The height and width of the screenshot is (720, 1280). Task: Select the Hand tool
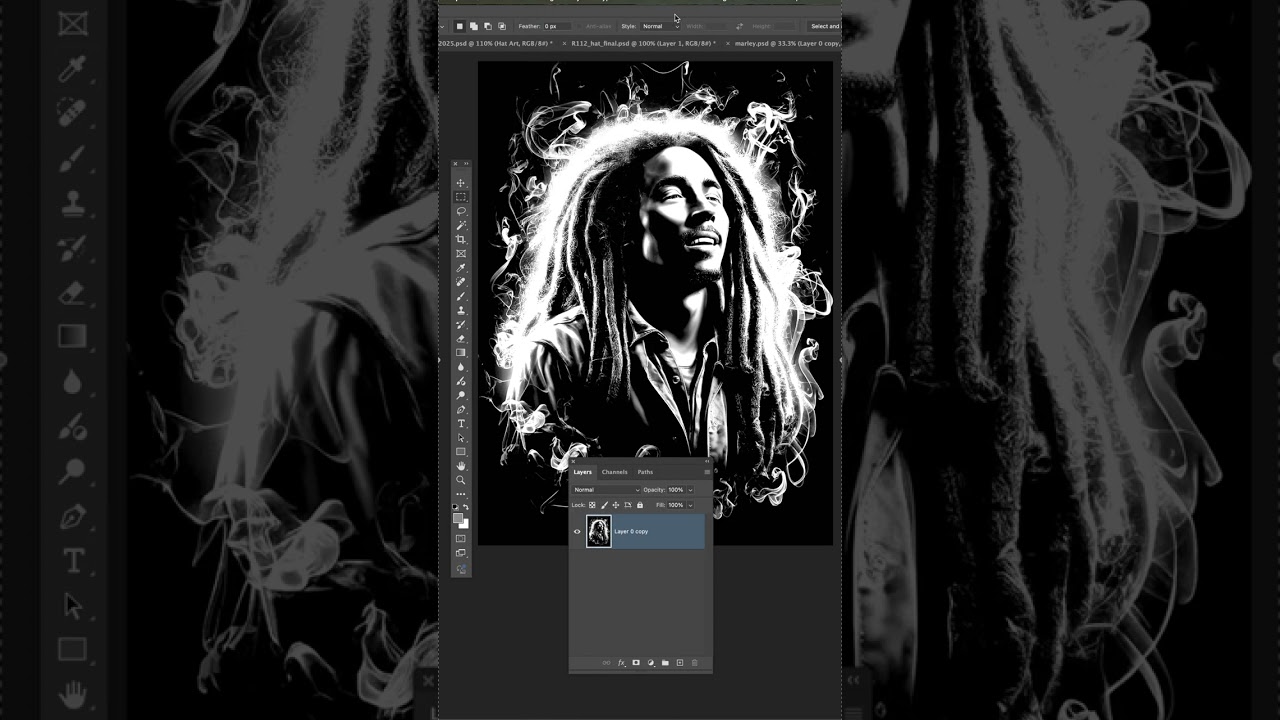click(461, 466)
